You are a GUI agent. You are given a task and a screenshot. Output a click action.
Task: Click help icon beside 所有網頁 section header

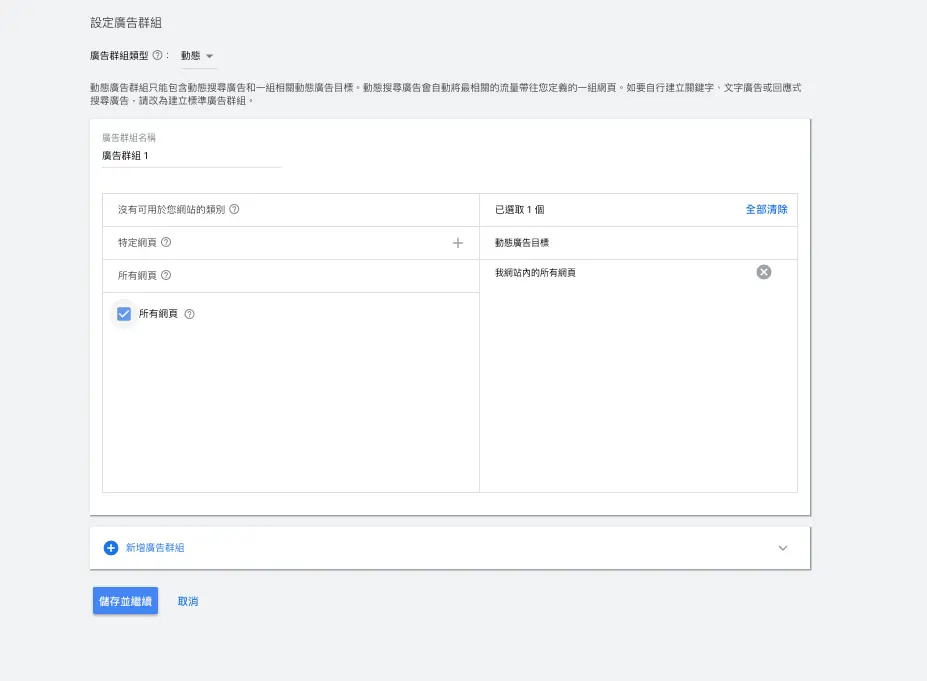pos(166,275)
